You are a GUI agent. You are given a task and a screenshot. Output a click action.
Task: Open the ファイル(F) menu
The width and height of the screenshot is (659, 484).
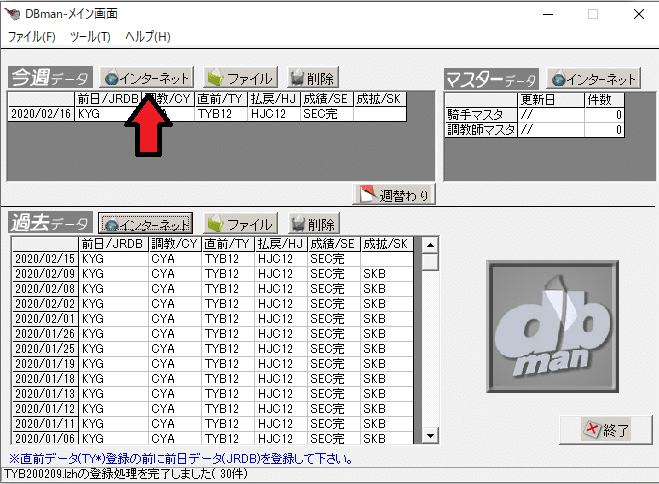32,37
